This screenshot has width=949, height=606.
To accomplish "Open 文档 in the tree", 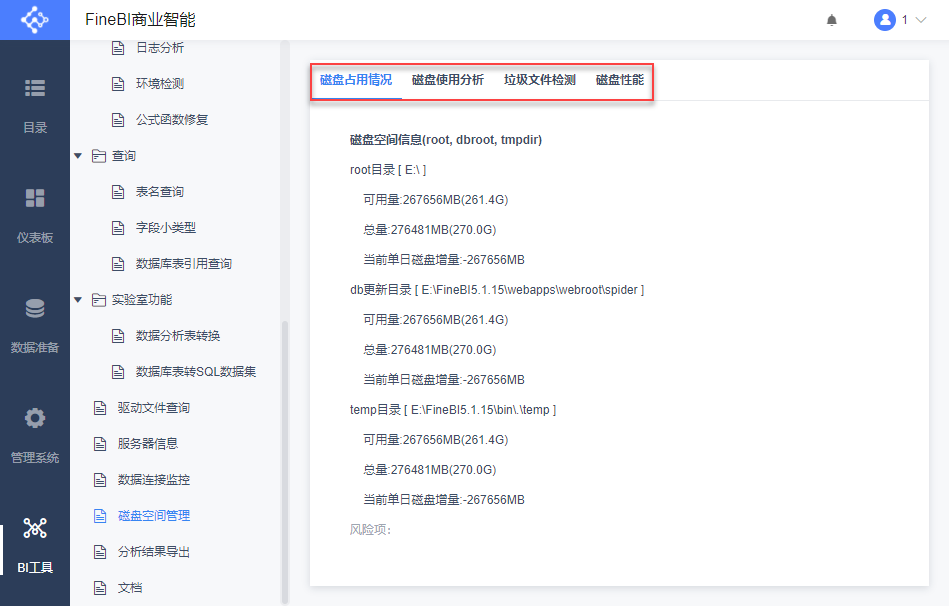I will pyautogui.click(x=130, y=588).
